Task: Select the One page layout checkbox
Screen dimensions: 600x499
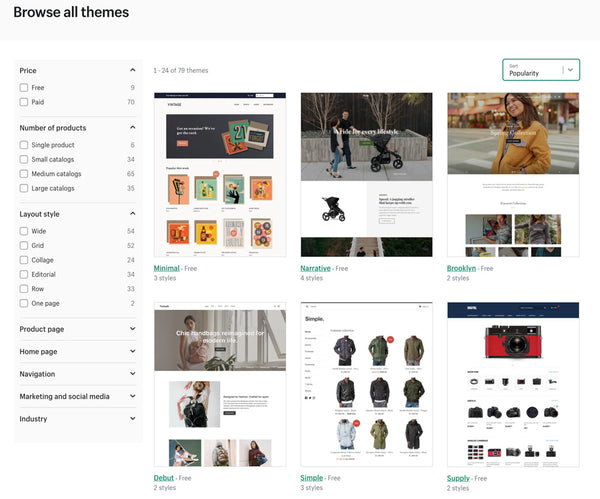Action: point(24,303)
